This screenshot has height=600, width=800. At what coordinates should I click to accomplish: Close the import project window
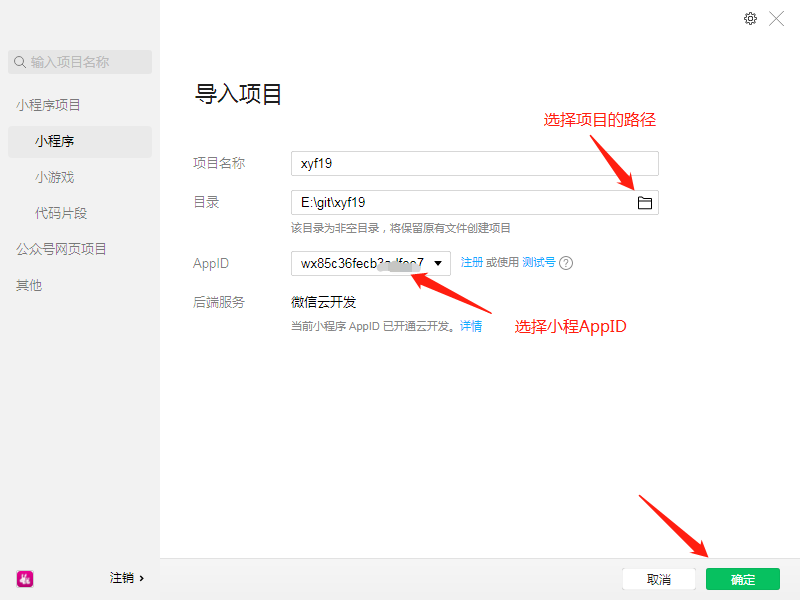(x=777, y=19)
